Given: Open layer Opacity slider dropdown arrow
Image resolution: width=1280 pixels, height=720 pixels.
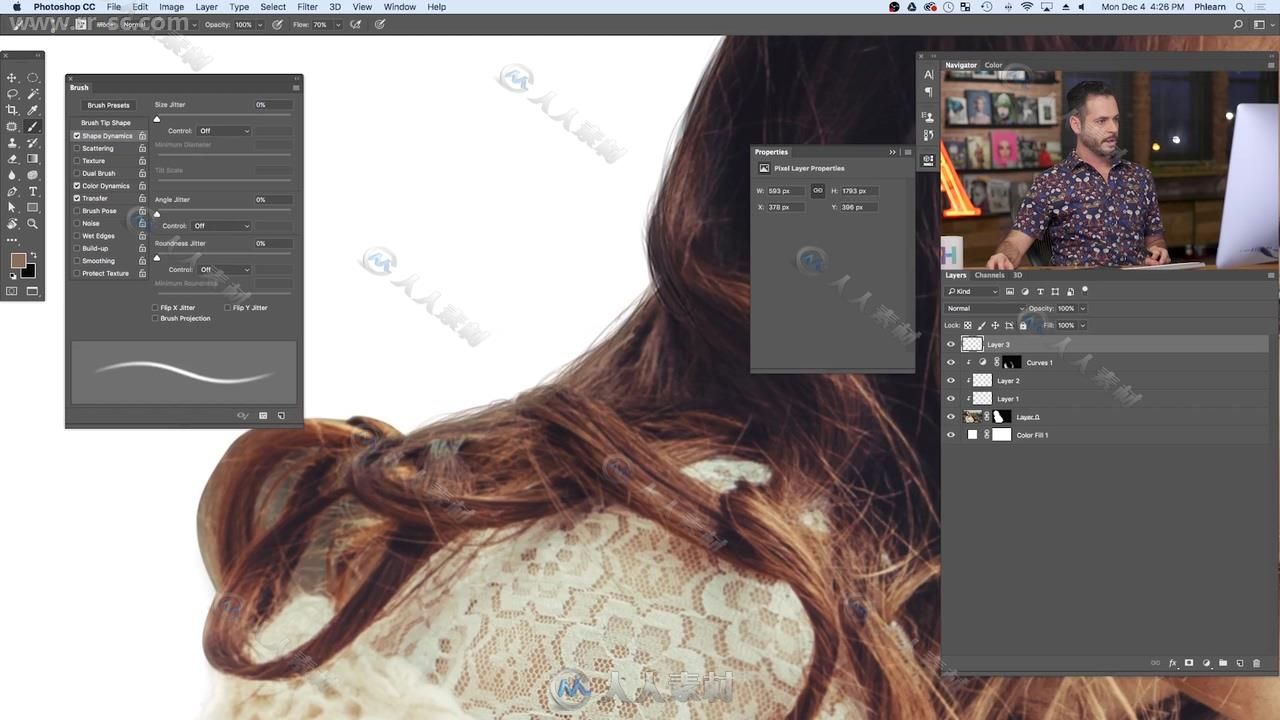Looking at the screenshot, I should point(1082,308).
